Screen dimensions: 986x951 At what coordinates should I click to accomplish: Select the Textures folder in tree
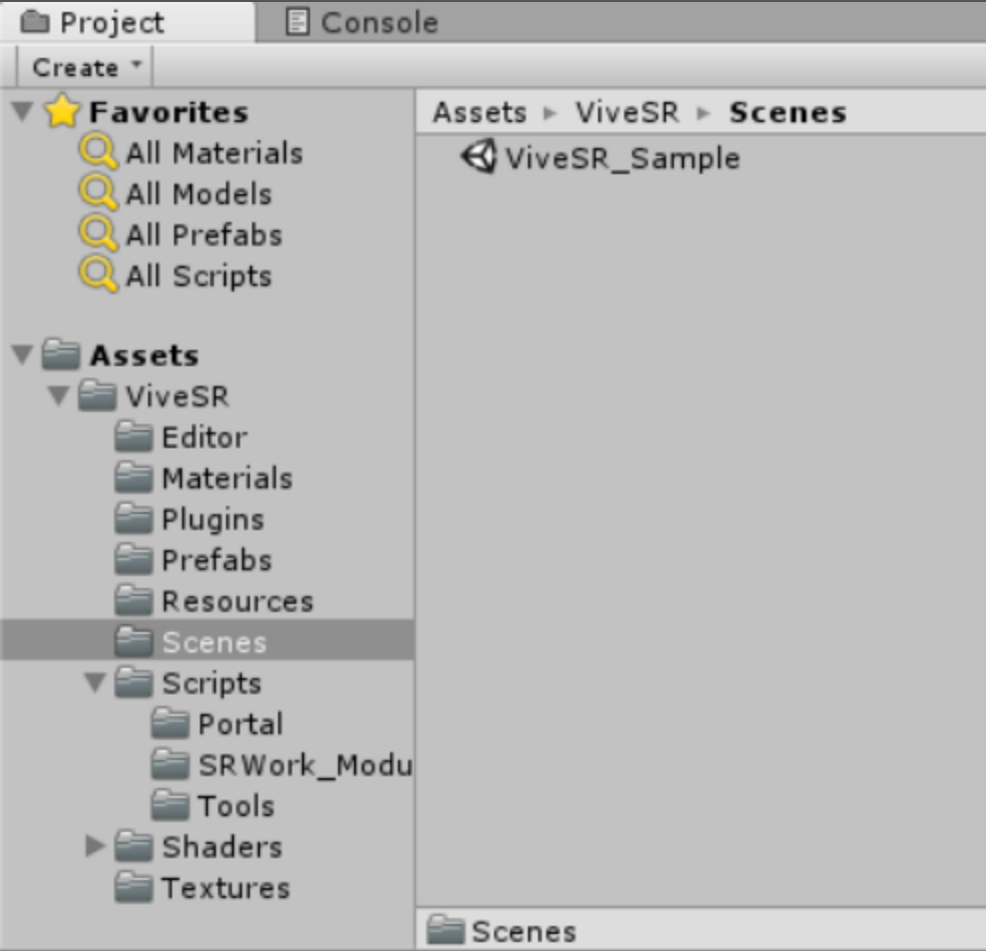[x=225, y=888]
